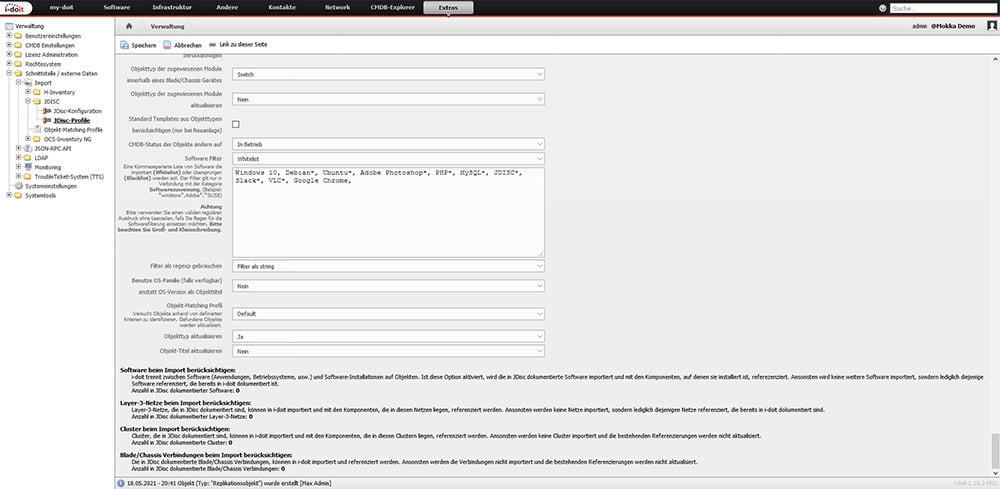Select the Extras menu tab
This screenshot has width=1000, height=489.
[448, 8]
